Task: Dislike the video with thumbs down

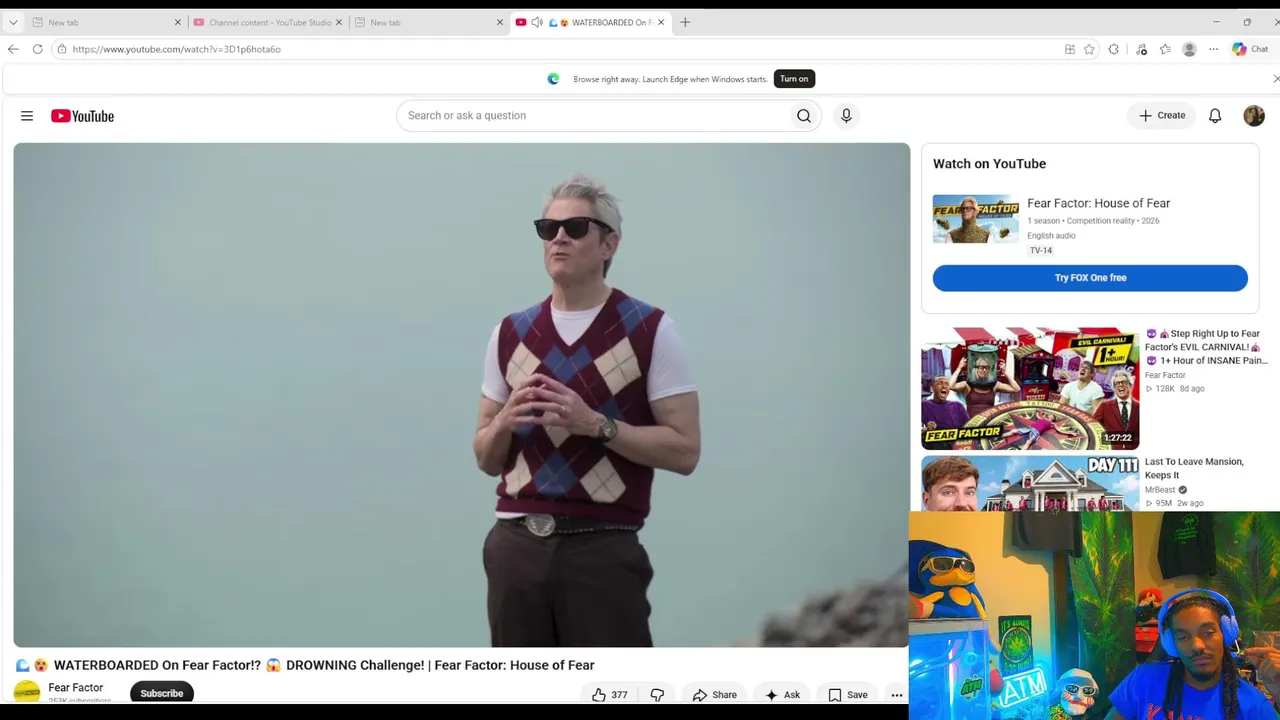Action: tap(657, 695)
